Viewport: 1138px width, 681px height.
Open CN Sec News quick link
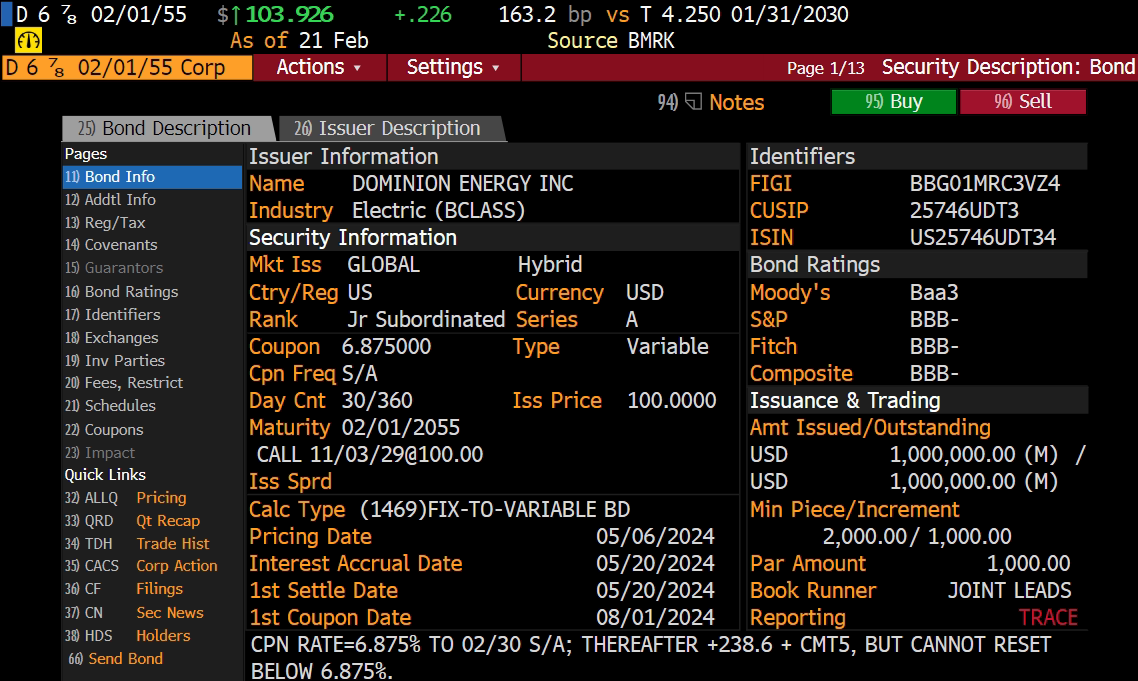(134, 613)
